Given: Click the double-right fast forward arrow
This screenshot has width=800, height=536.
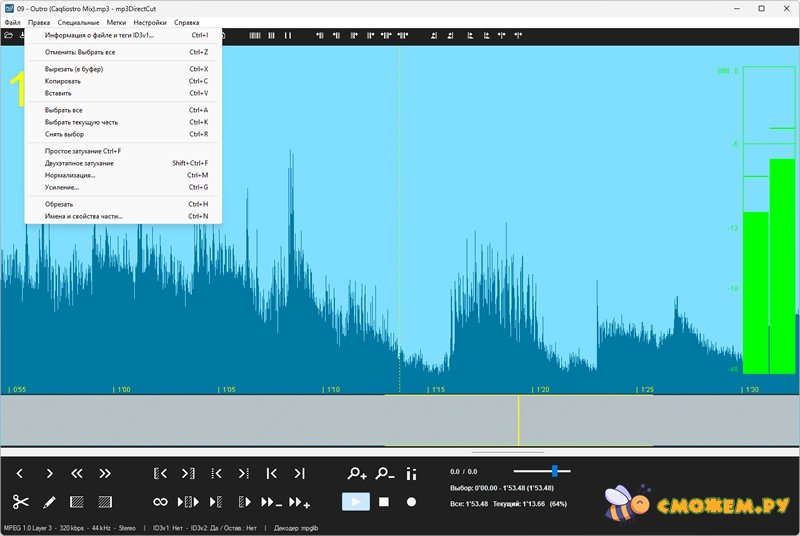Looking at the screenshot, I should (104, 473).
